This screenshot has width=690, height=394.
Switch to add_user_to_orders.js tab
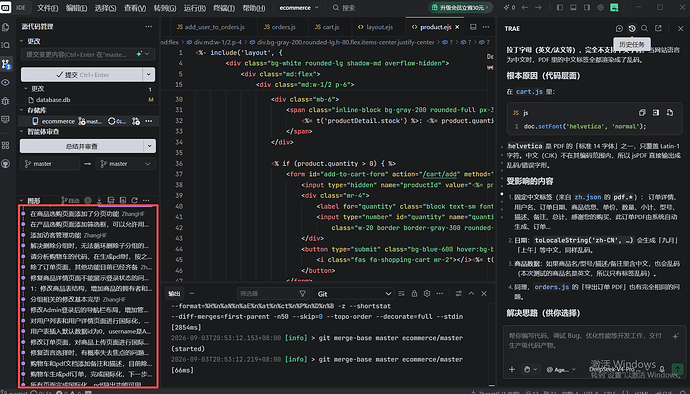tap(210, 27)
